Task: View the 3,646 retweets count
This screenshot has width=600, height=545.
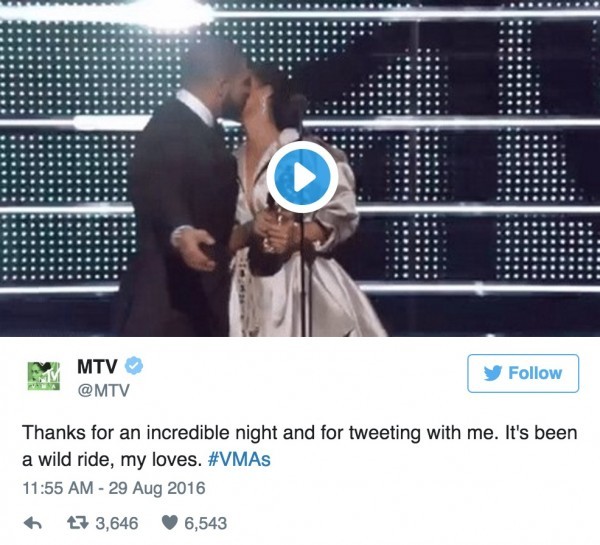Action: coord(117,523)
